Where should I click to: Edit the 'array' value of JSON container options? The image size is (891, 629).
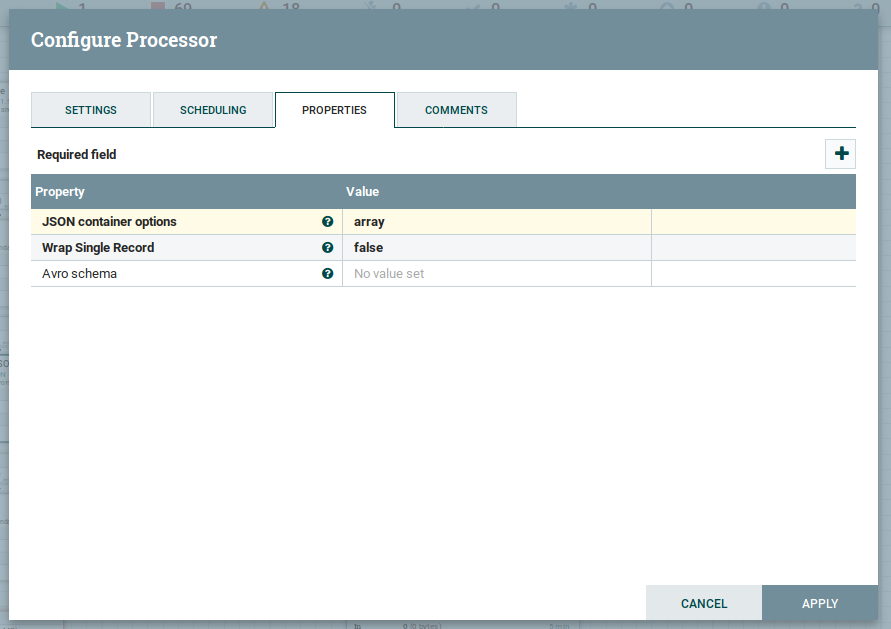tap(496, 222)
